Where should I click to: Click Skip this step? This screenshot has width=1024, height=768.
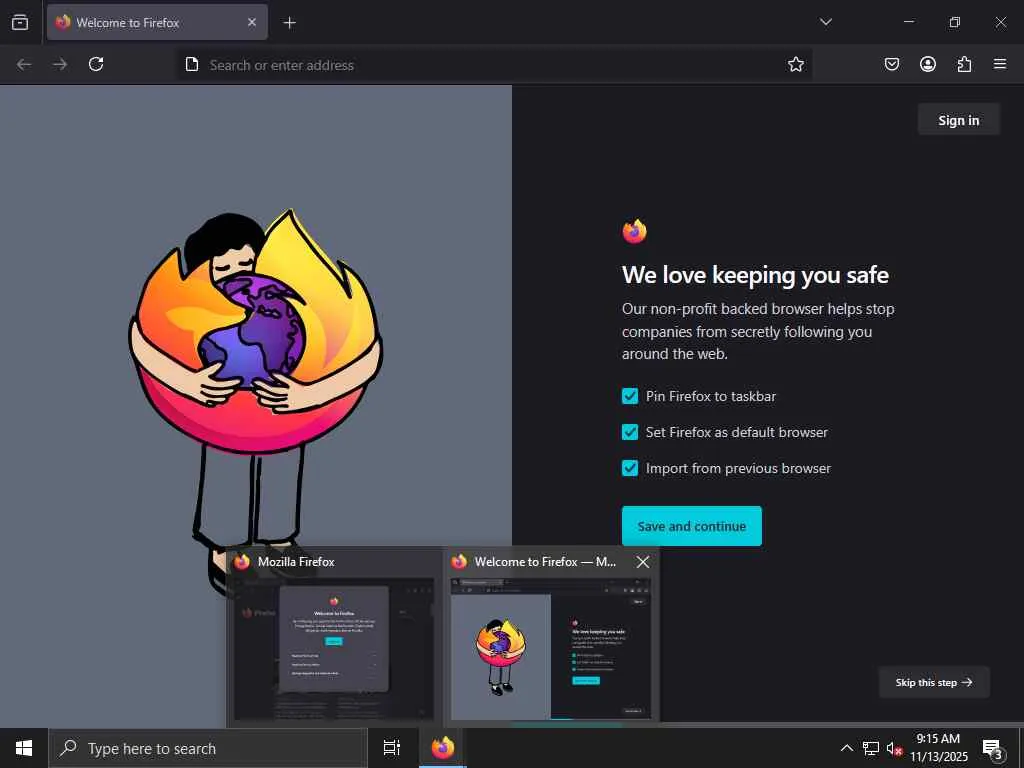(x=934, y=682)
